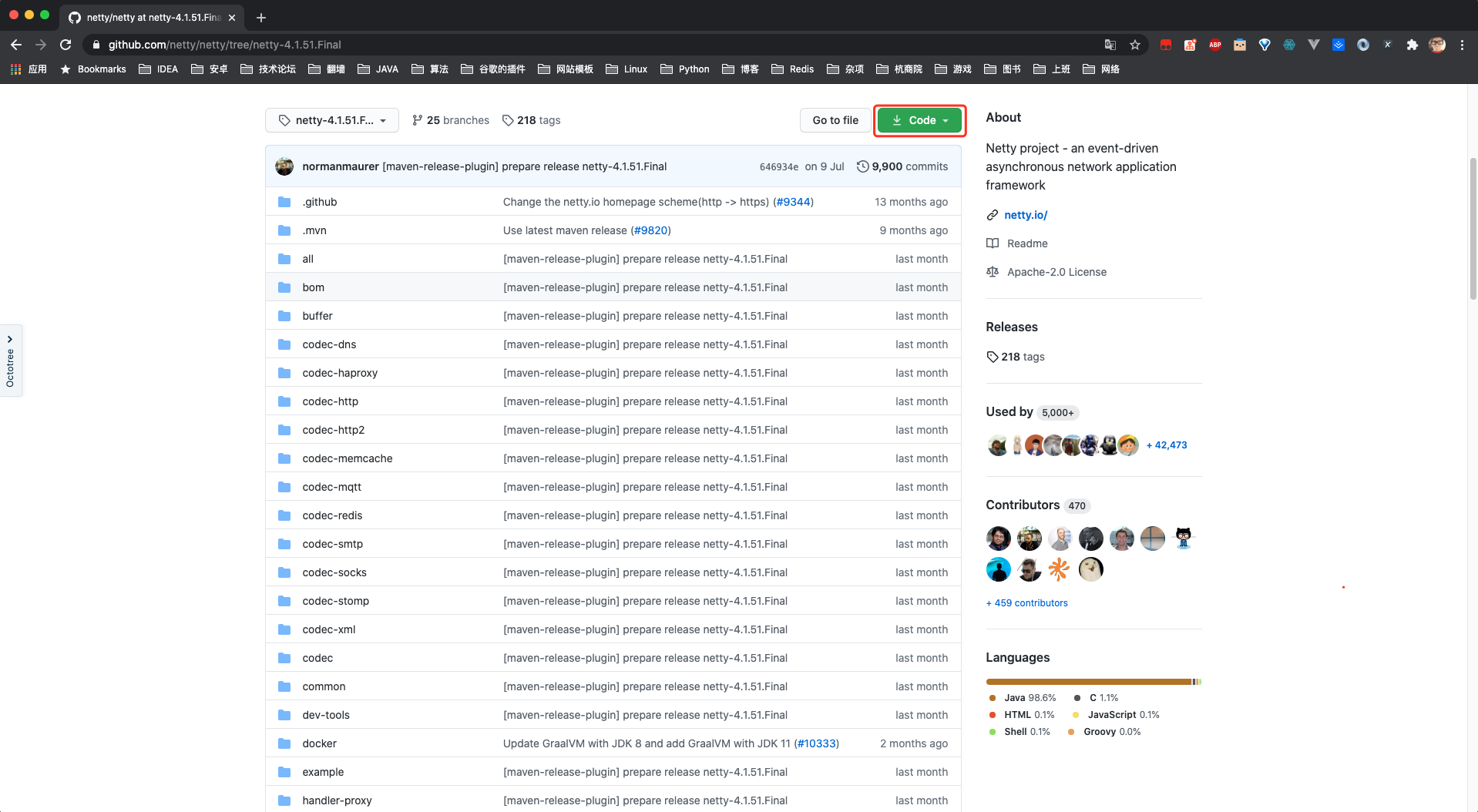Viewport: 1478px width, 812px height.
Task: Toggle the bookmark star in the address bar
Action: click(x=1134, y=45)
